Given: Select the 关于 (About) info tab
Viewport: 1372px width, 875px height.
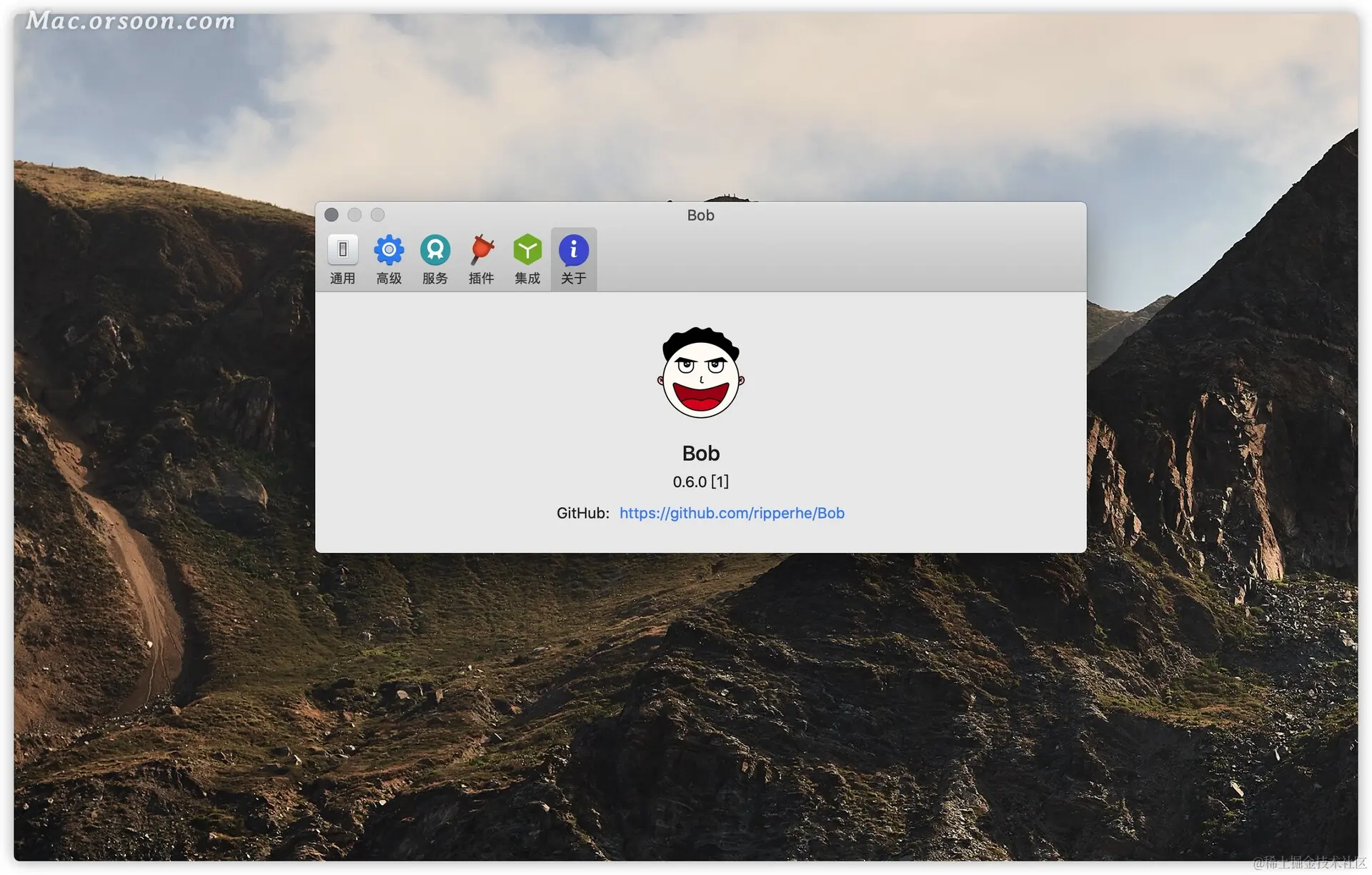Looking at the screenshot, I should tap(573, 259).
